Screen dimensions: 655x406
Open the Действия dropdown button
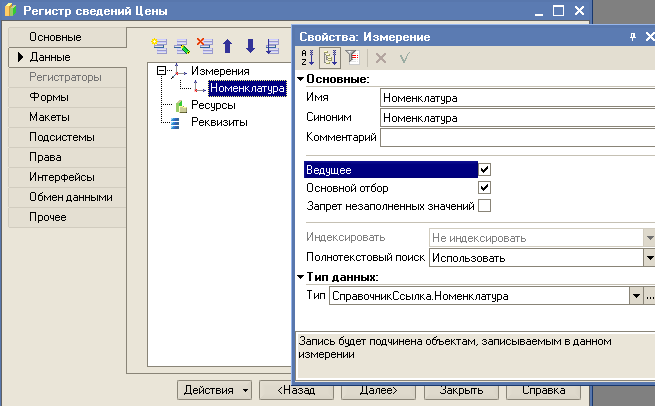[x=215, y=390]
